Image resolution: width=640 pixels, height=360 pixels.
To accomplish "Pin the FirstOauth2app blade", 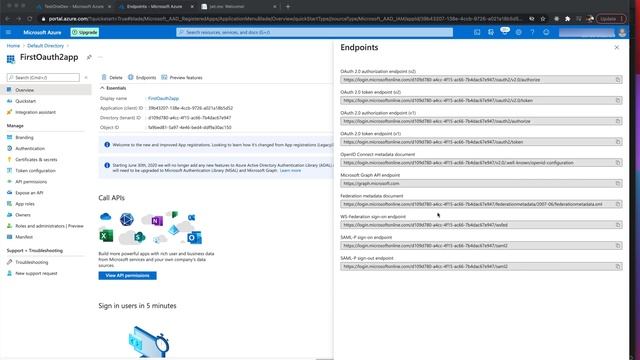I will (x=89, y=58).
